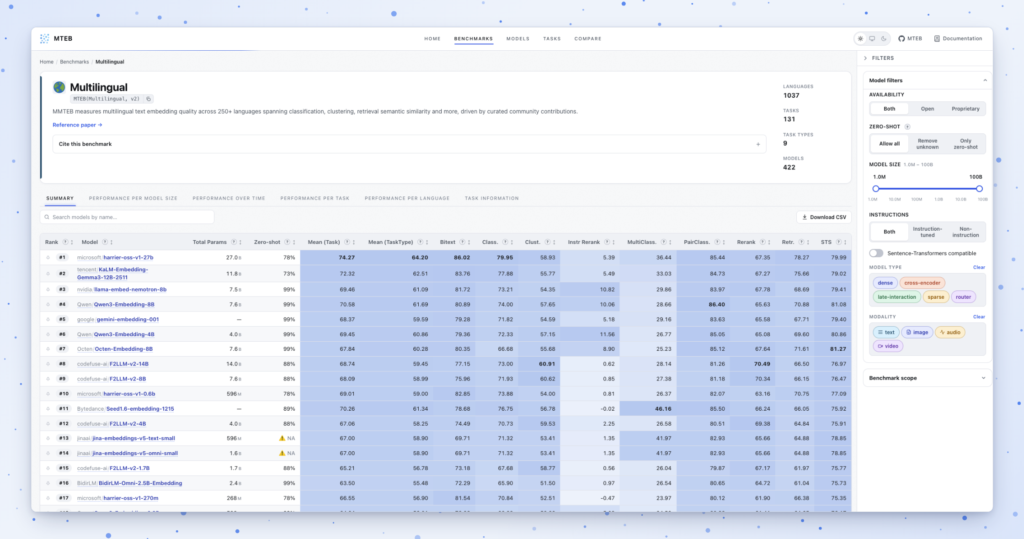The height and width of the screenshot is (539, 1024).
Task: Clear the Model type filter
Action: click(979, 267)
